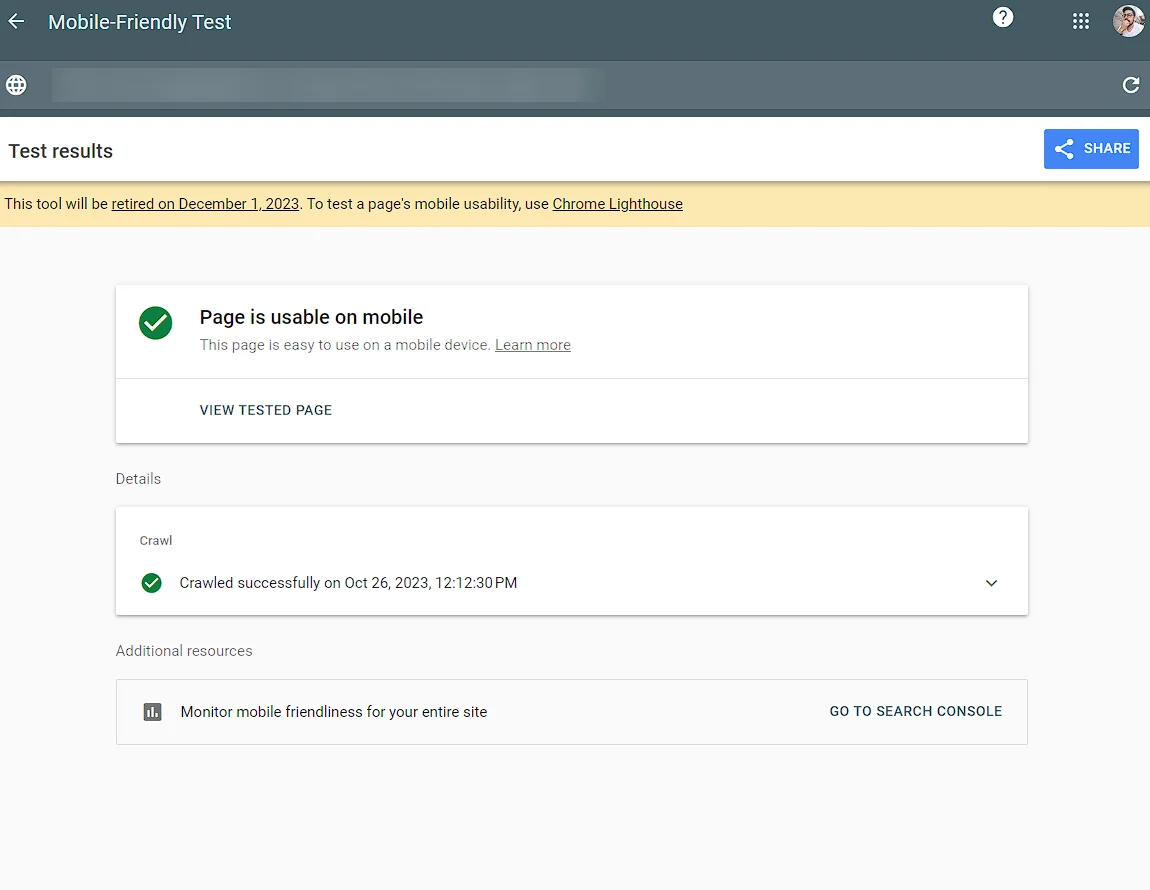This screenshot has width=1150, height=890.
Task: Open the Chrome Lighthouse link
Action: (617, 204)
